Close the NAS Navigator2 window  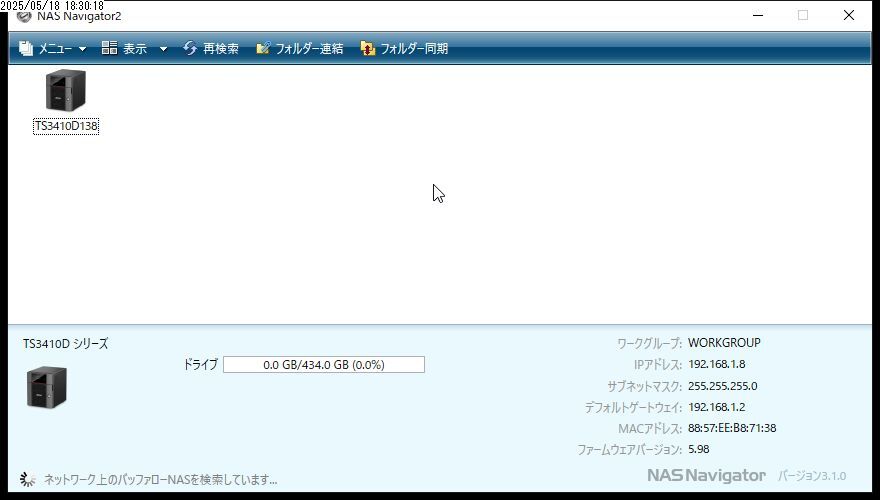point(849,15)
